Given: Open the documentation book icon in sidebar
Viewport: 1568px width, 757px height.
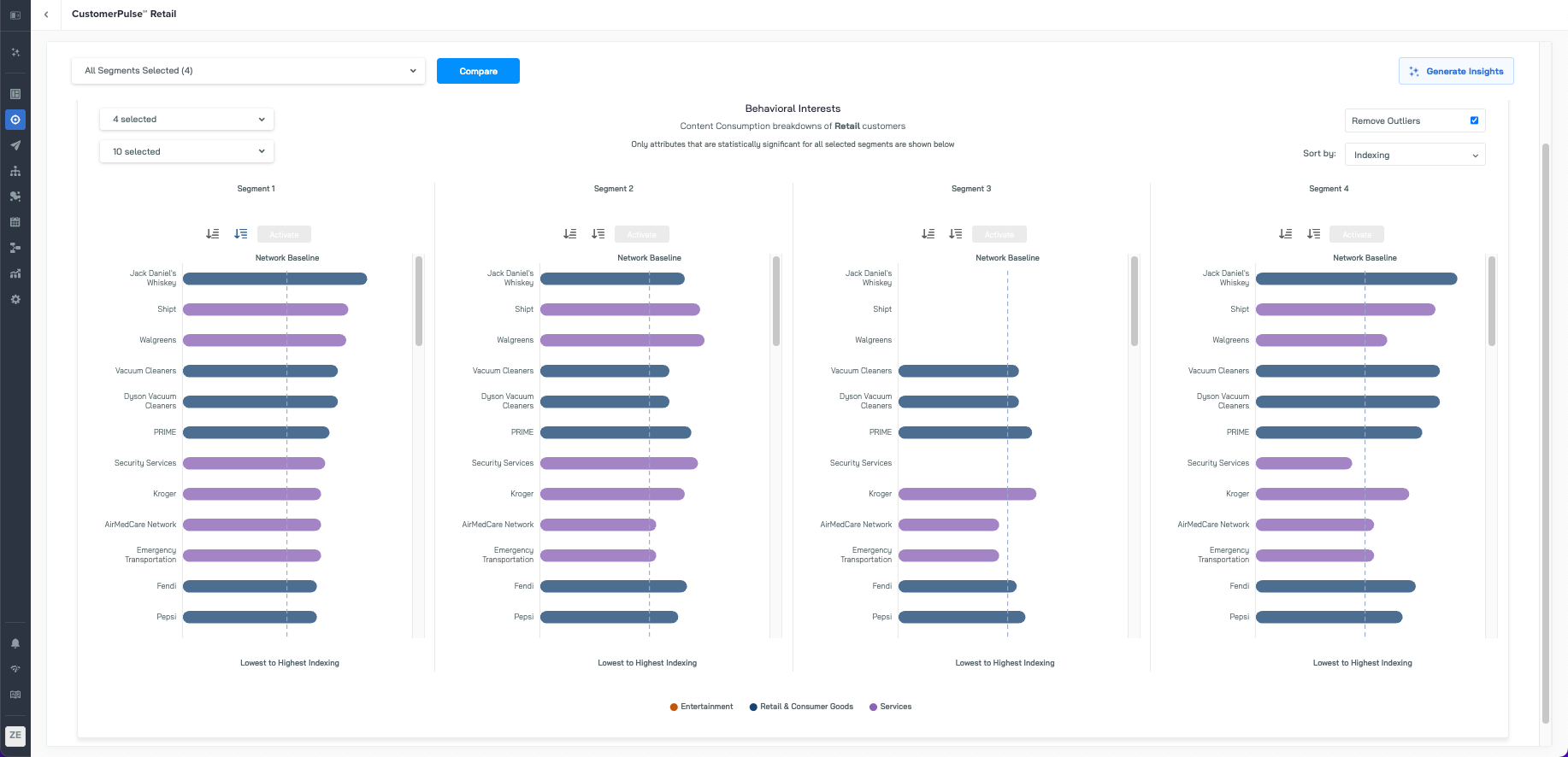Looking at the screenshot, I should [15, 695].
